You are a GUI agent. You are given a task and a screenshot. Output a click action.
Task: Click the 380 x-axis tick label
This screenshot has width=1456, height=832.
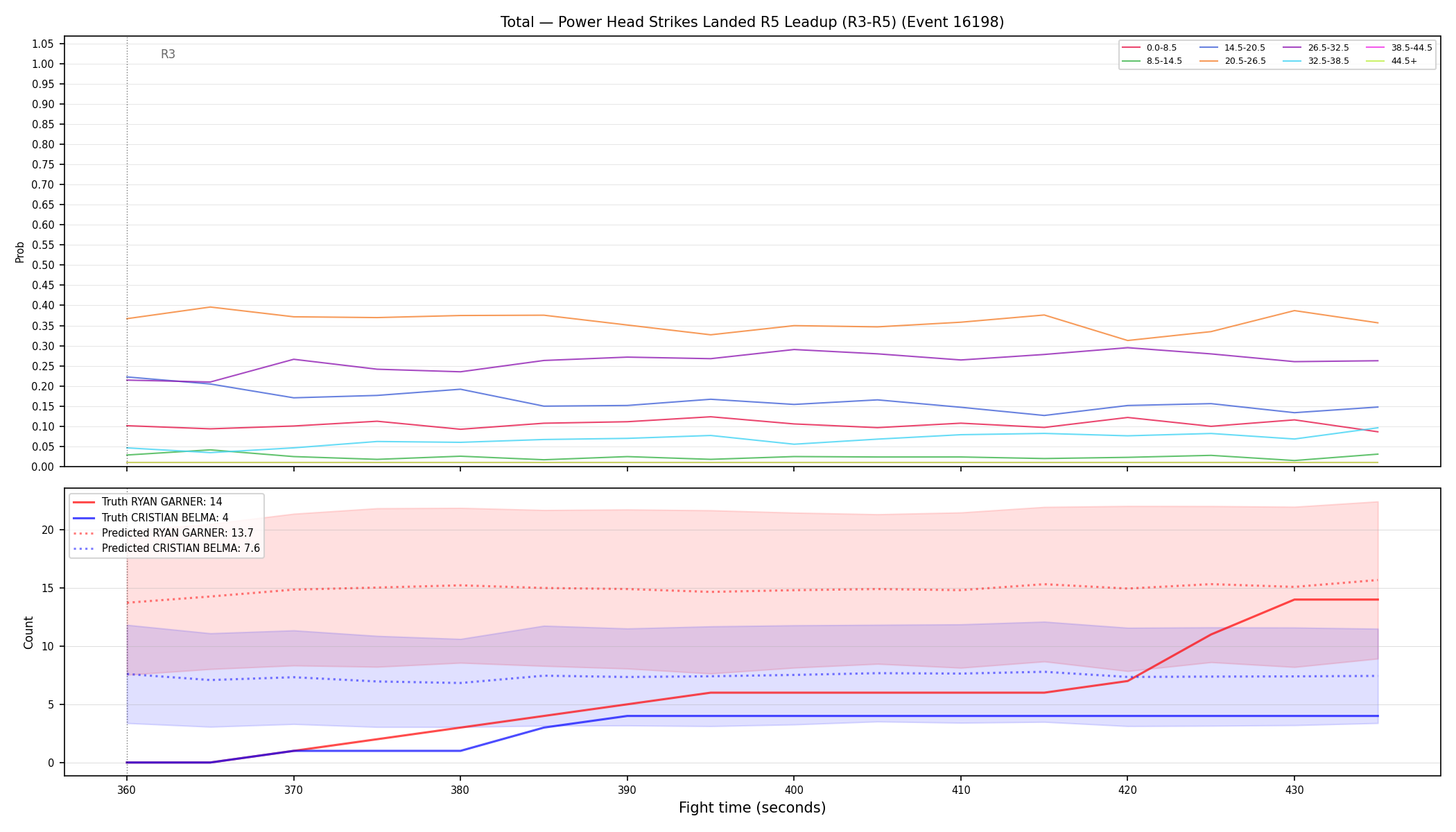pyautogui.click(x=460, y=789)
